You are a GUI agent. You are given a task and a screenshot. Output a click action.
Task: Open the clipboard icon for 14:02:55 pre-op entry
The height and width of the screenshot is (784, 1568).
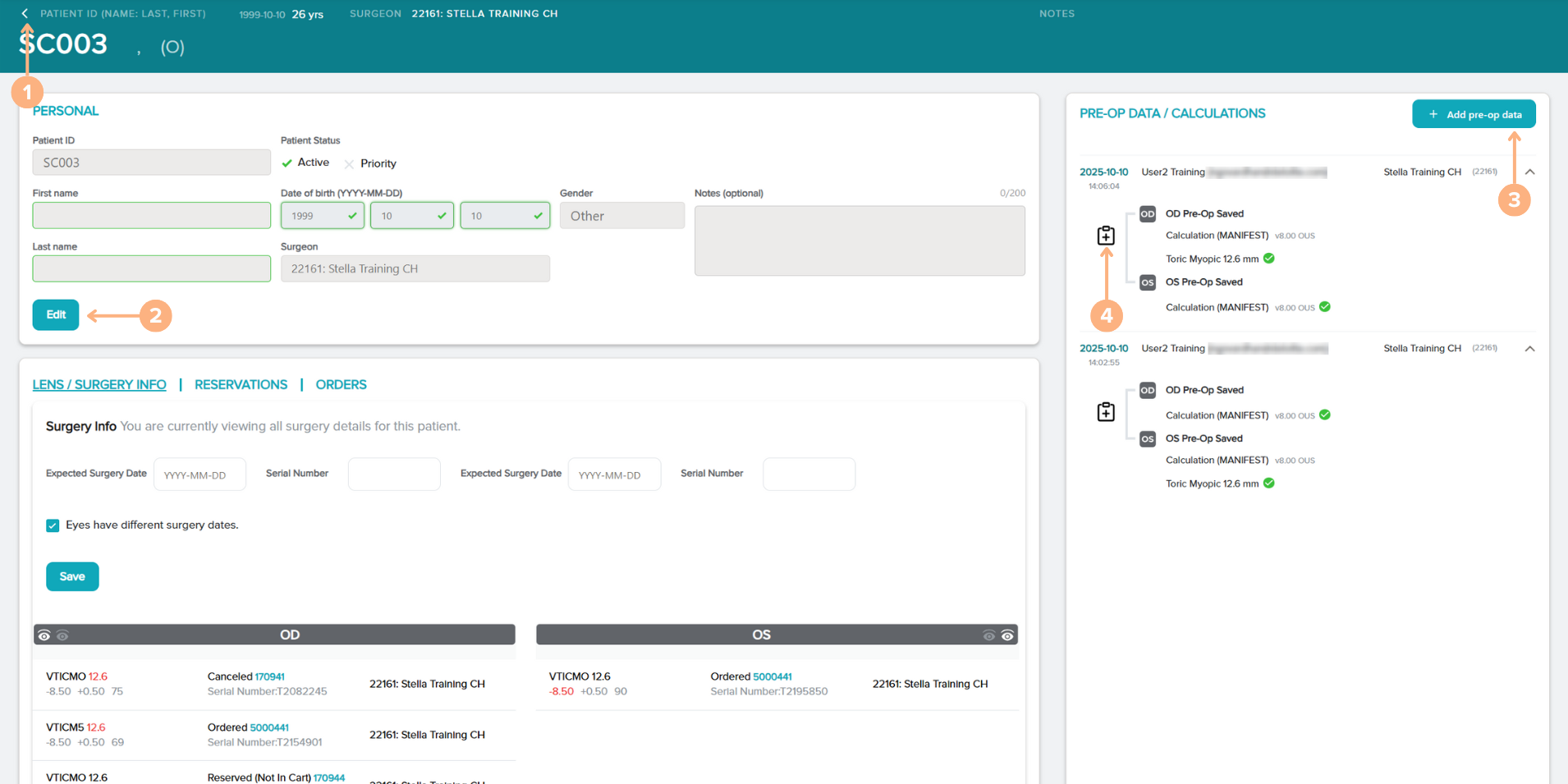pyautogui.click(x=1106, y=411)
